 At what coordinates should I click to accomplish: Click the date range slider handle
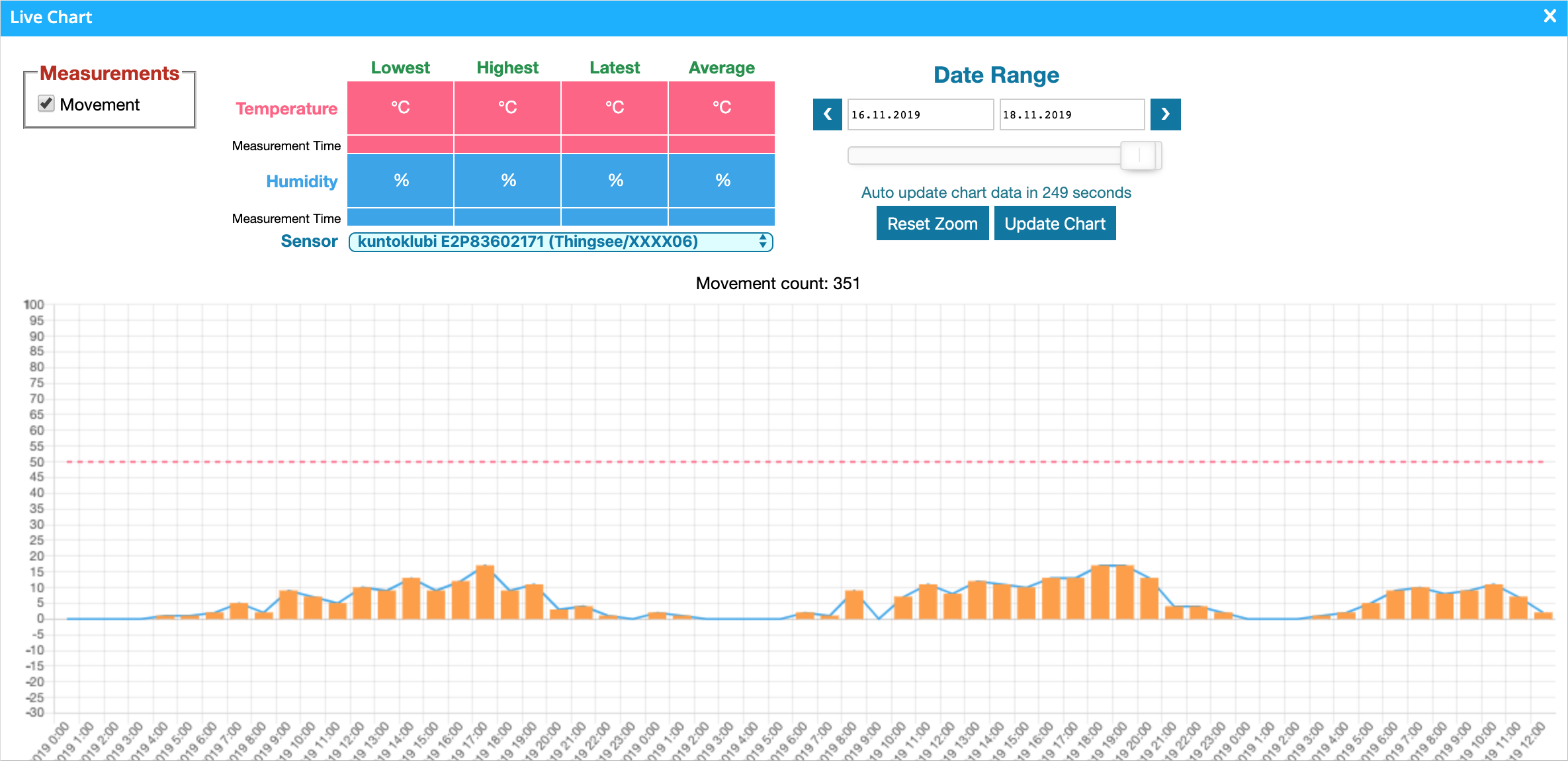1139,156
